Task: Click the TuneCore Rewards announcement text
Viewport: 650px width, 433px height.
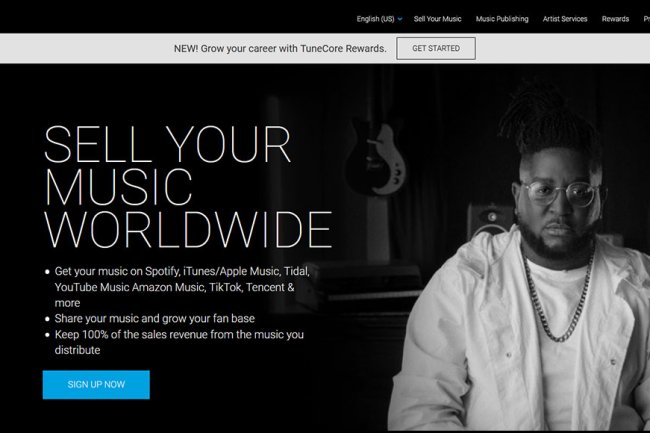Action: [280, 48]
